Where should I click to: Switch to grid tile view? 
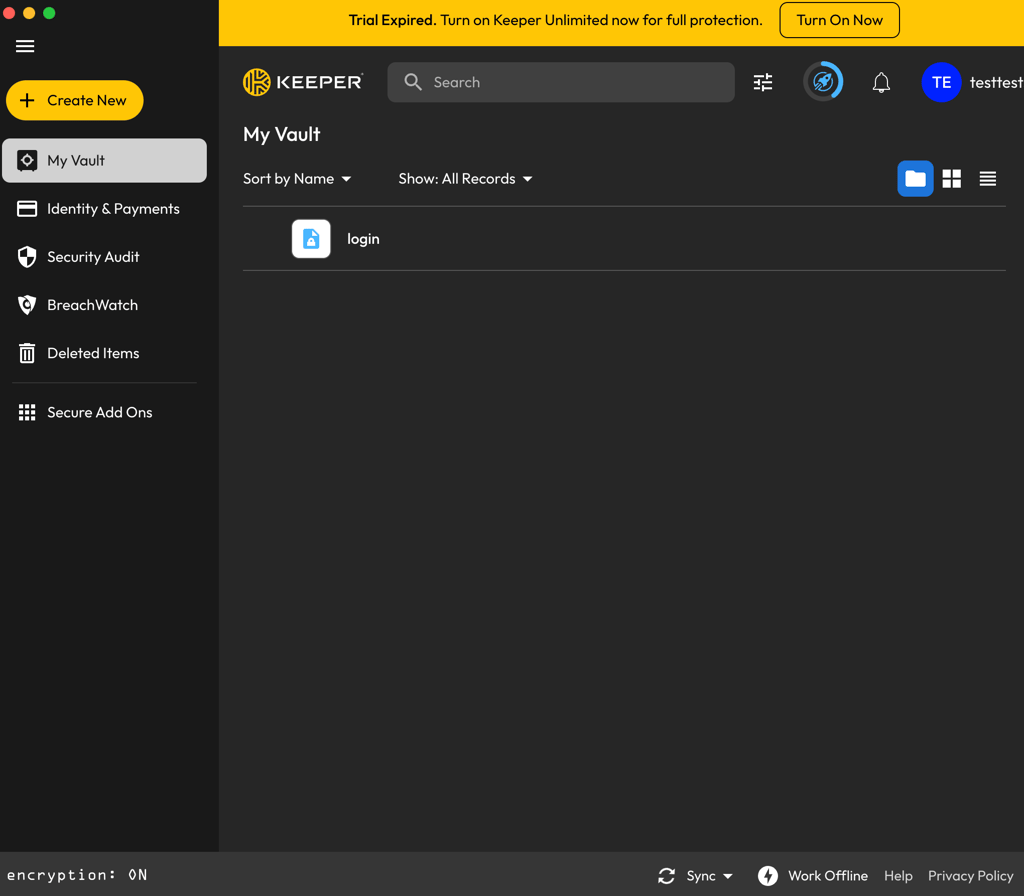click(952, 179)
